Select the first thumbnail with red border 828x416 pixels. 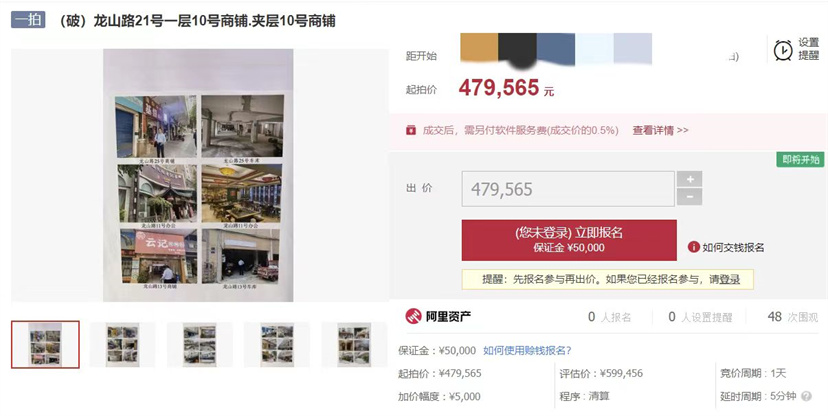pos(45,344)
